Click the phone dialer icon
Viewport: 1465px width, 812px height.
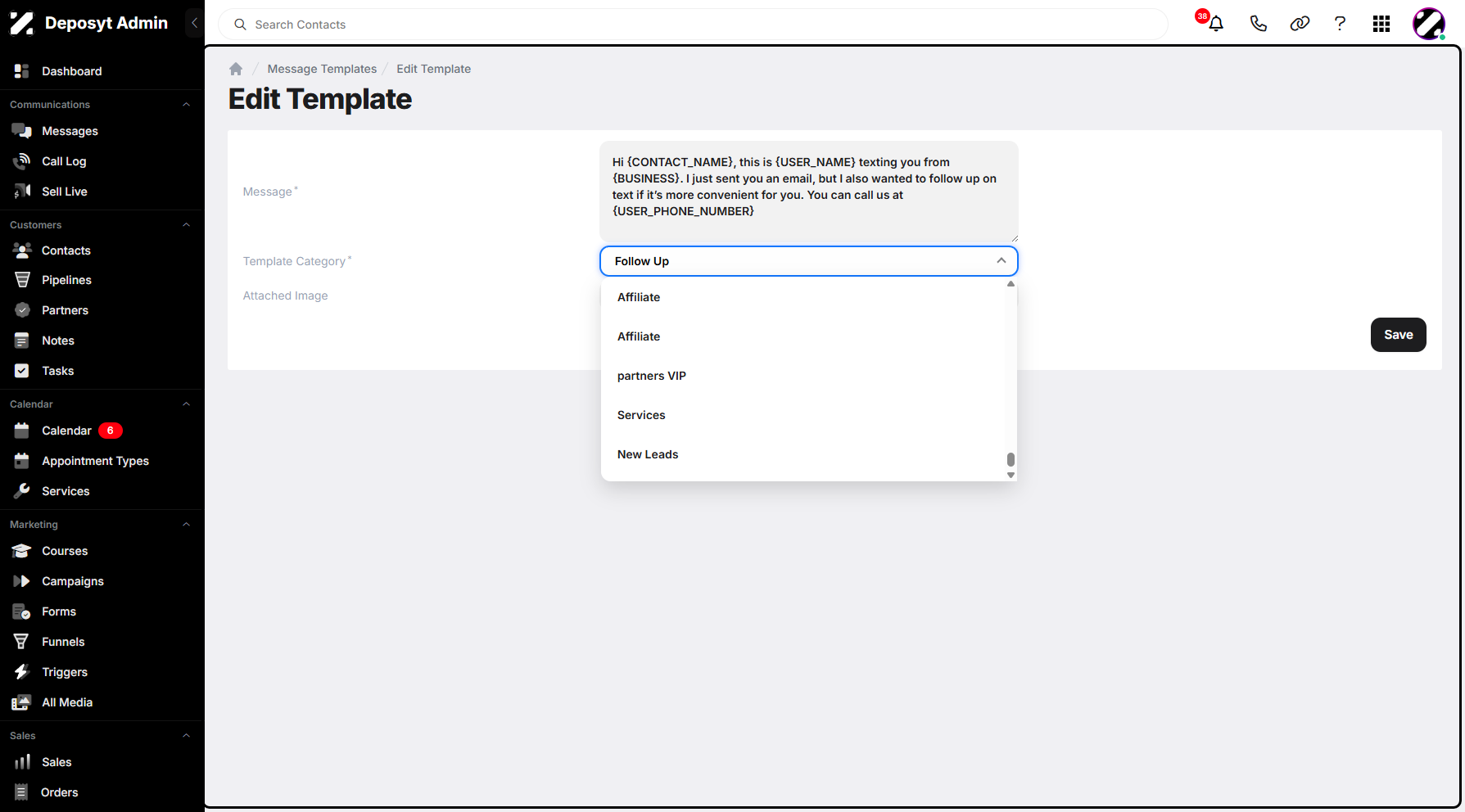(1258, 24)
